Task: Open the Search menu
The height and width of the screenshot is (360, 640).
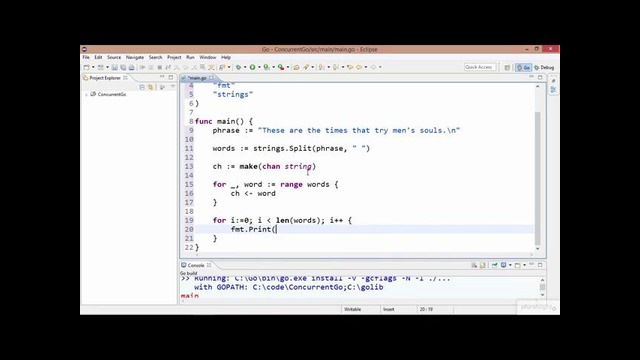Action: click(x=156, y=58)
